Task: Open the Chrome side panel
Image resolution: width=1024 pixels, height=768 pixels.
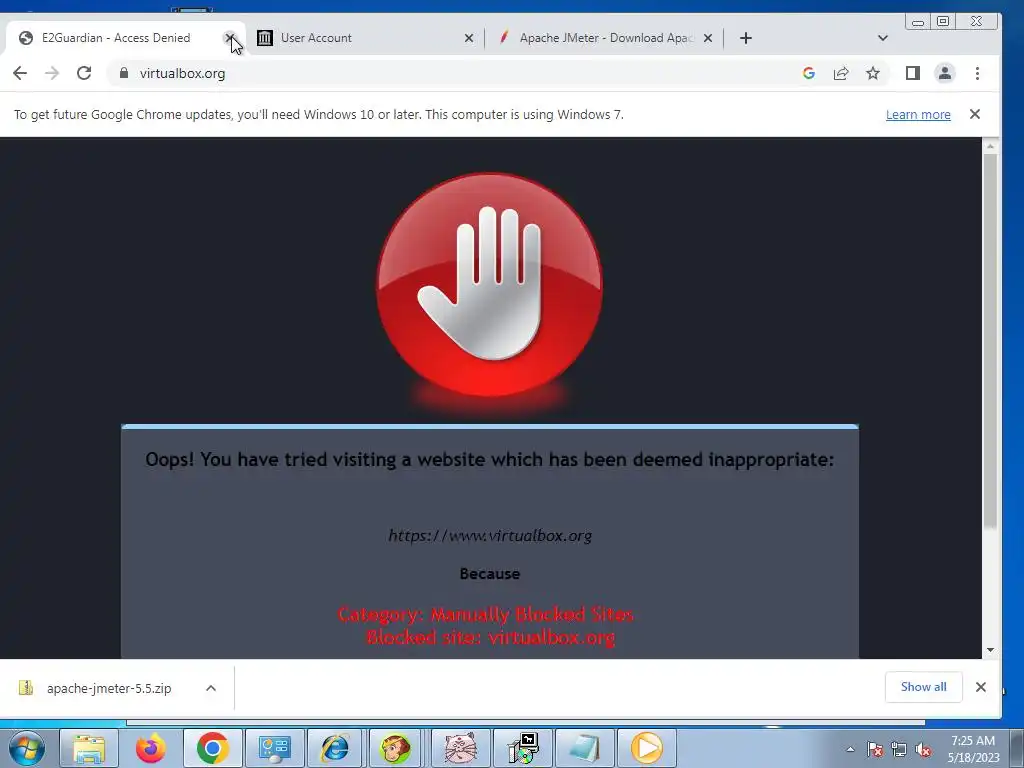Action: [x=913, y=73]
